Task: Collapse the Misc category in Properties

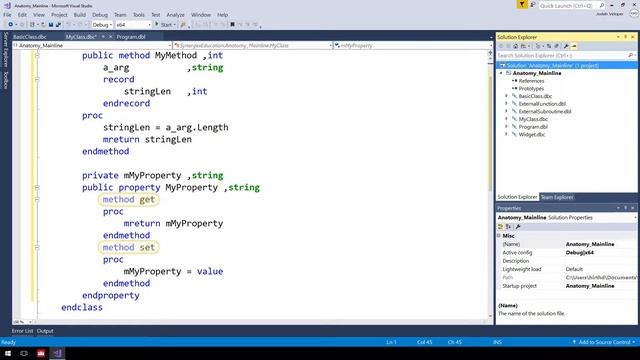Action: [x=499, y=236]
